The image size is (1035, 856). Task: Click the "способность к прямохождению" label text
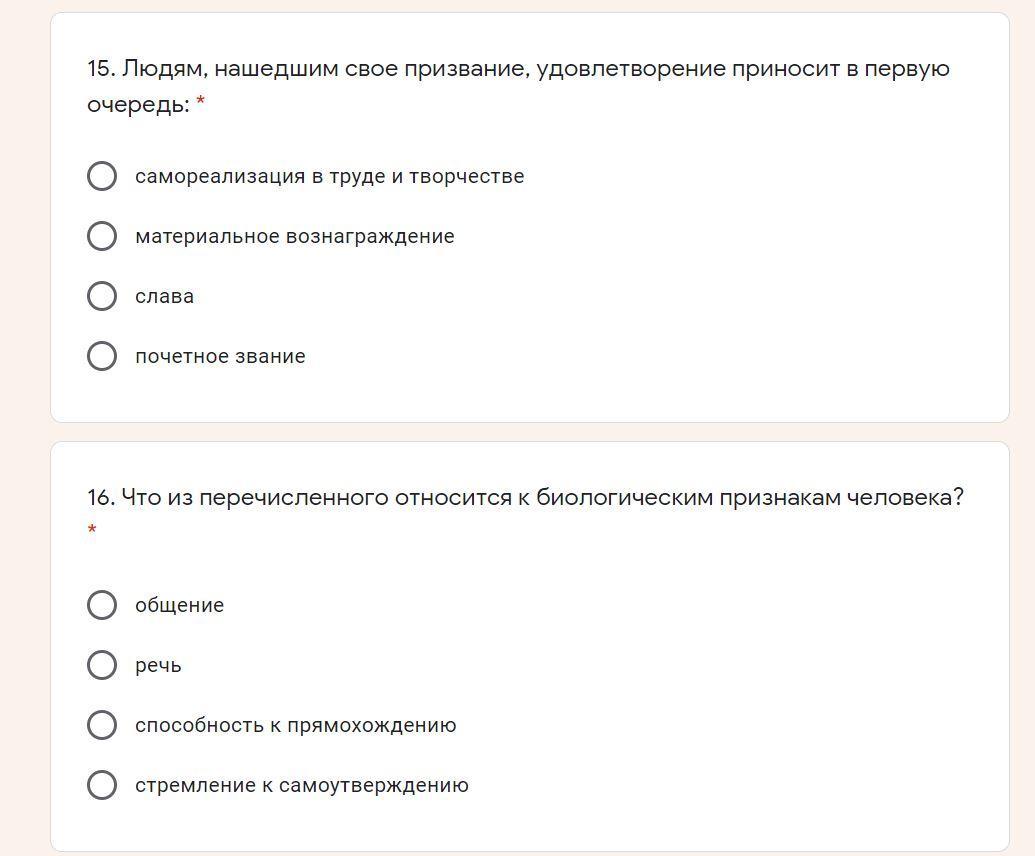pos(295,725)
